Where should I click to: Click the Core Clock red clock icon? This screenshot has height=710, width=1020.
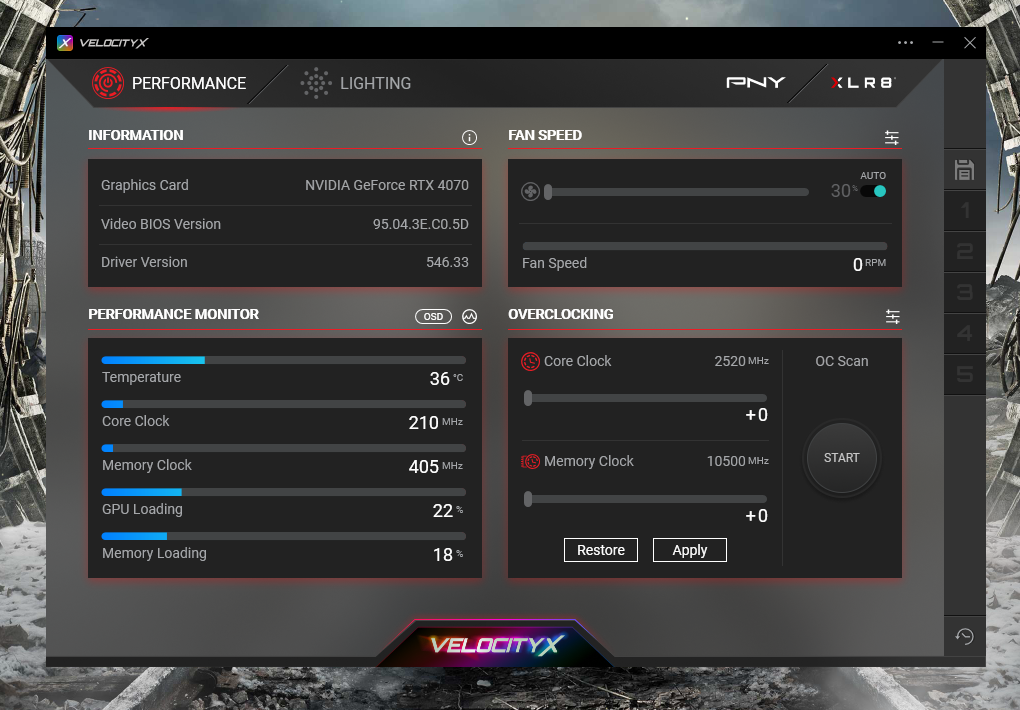(530, 361)
